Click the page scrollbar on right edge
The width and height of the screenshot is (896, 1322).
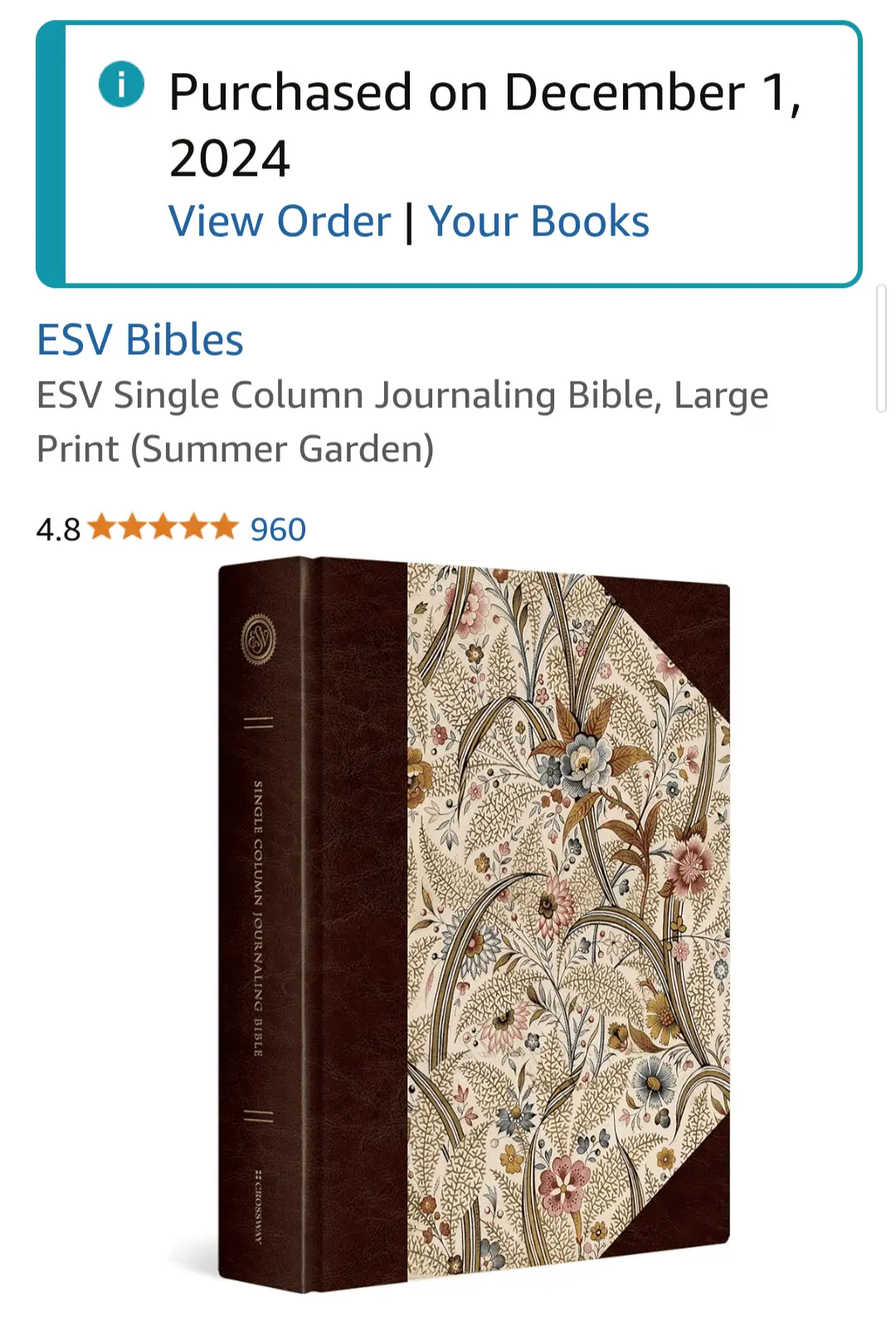881,349
